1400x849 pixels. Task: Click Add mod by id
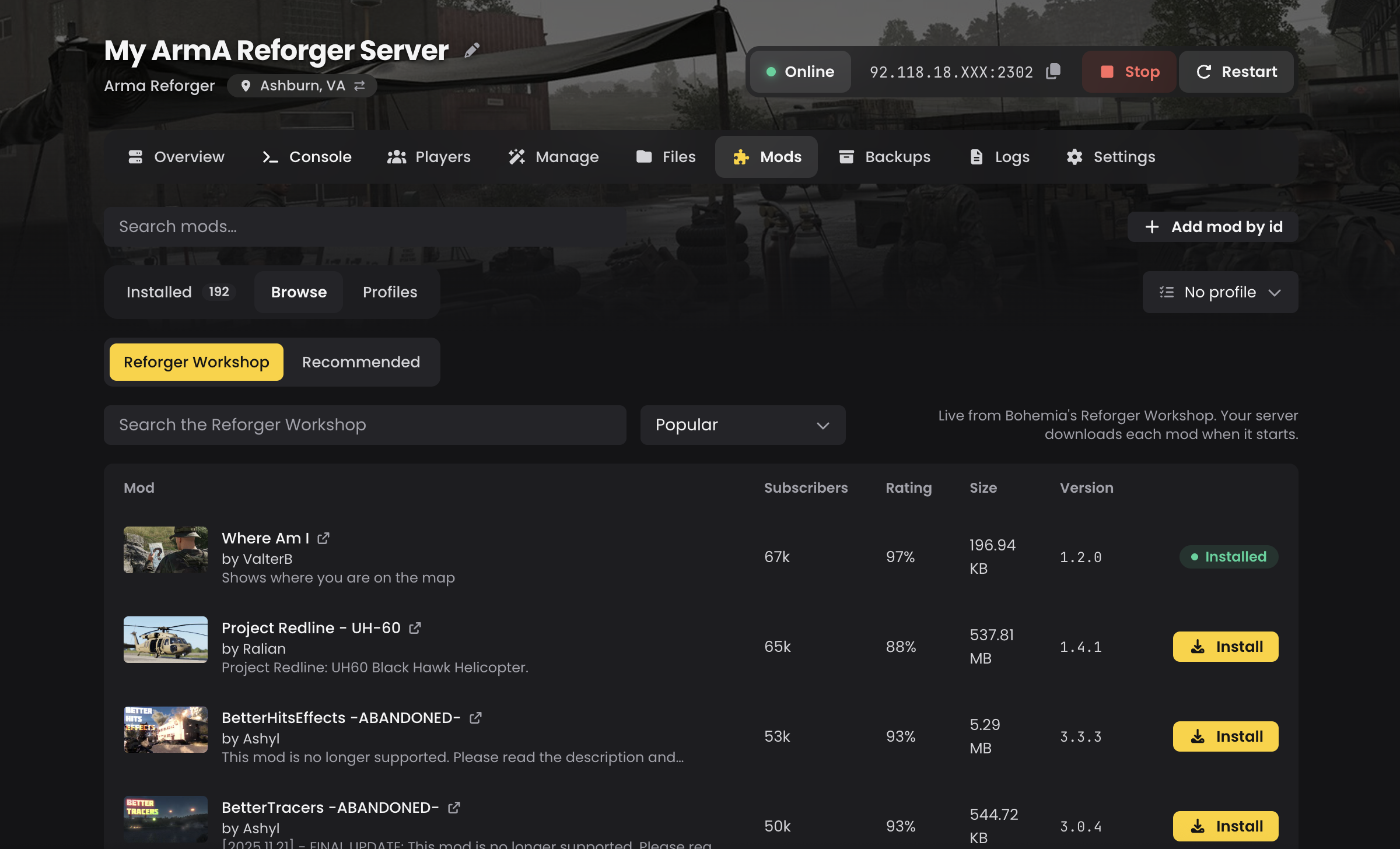(1213, 227)
